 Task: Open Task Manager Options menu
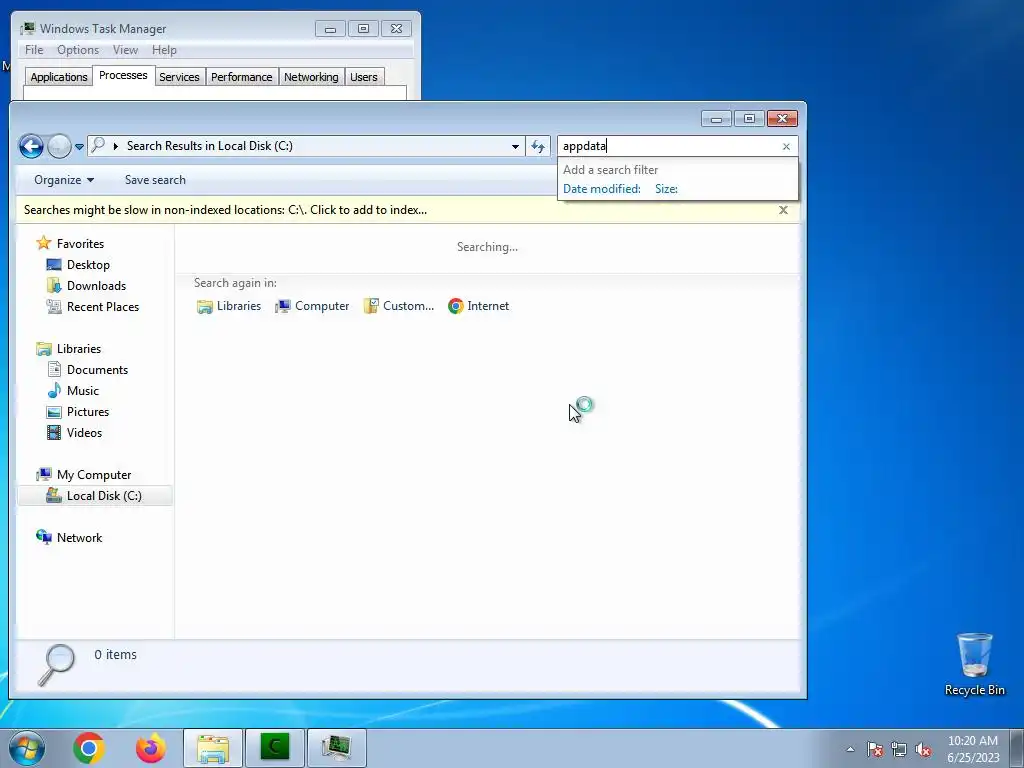click(78, 50)
